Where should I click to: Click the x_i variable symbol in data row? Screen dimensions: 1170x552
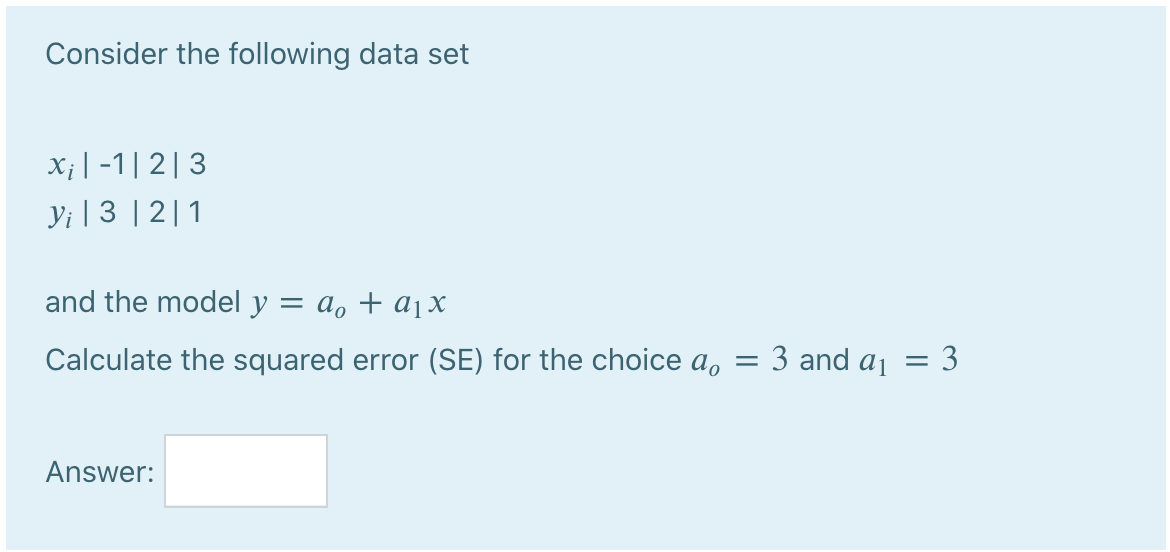[59, 166]
